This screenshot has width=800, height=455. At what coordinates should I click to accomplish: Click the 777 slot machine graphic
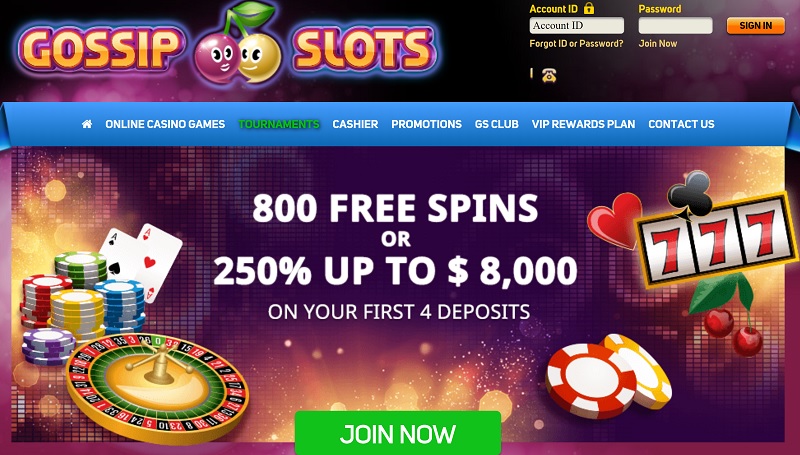coord(718,238)
